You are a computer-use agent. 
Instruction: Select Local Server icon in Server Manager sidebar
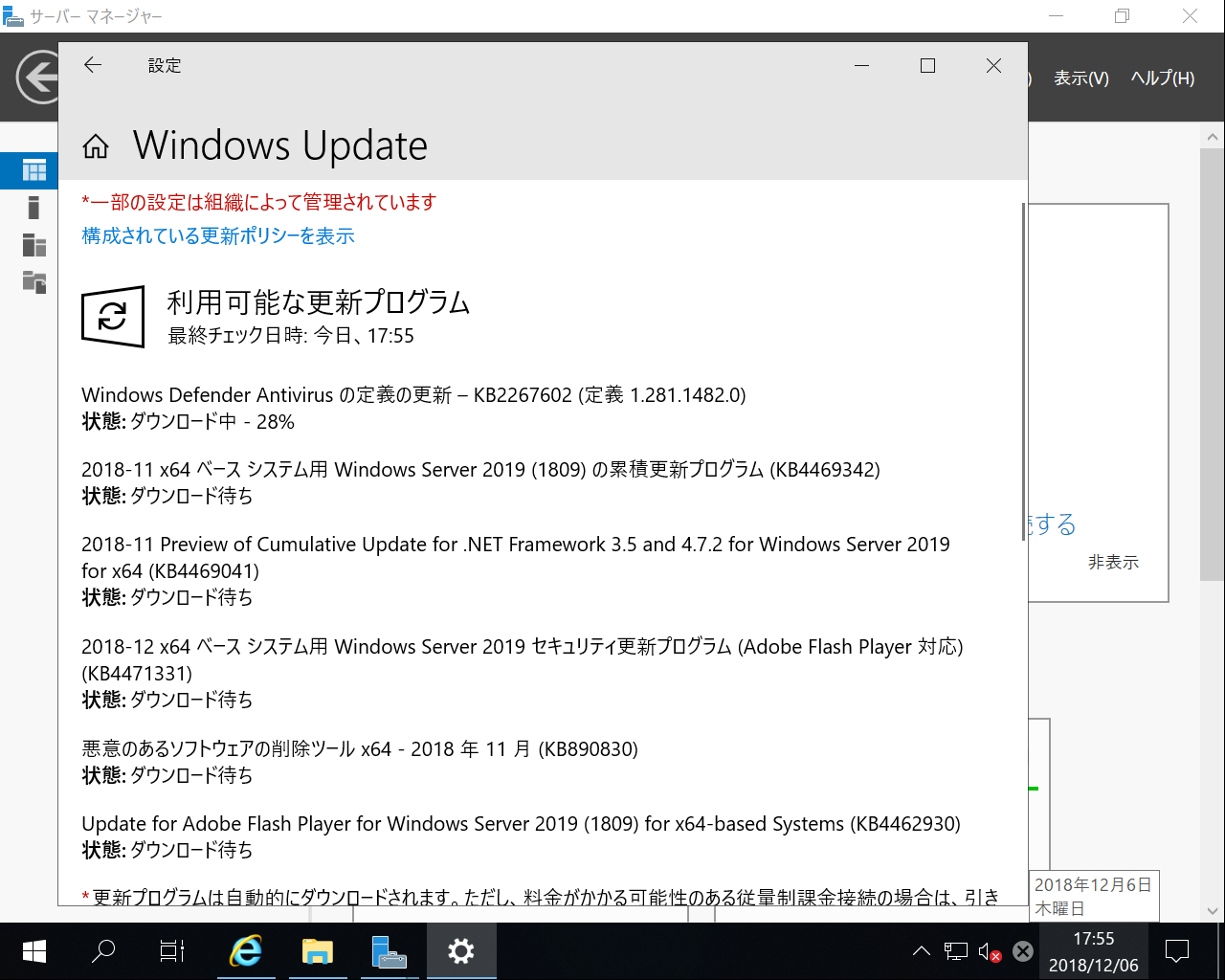coord(34,208)
